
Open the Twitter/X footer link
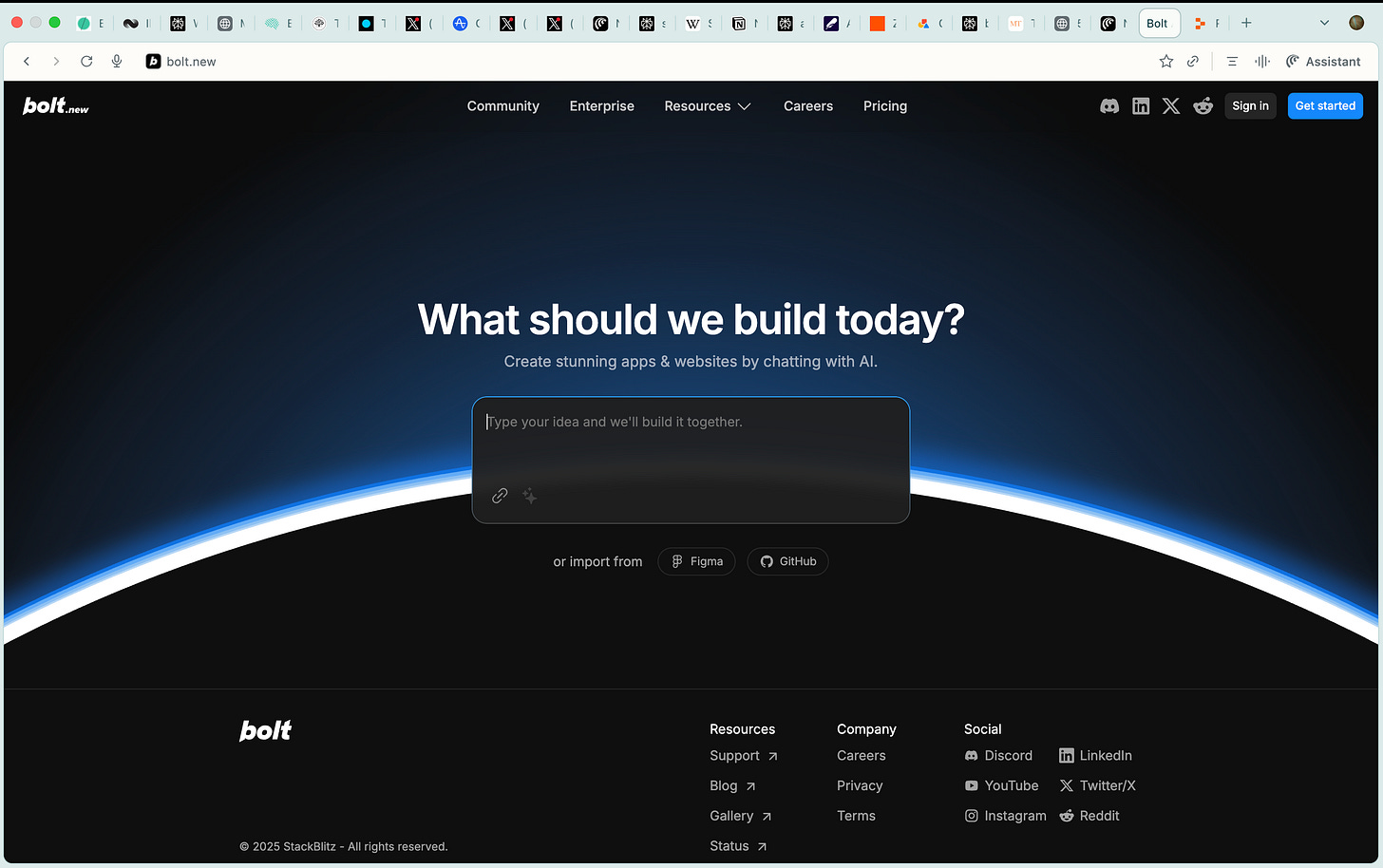click(x=1097, y=786)
